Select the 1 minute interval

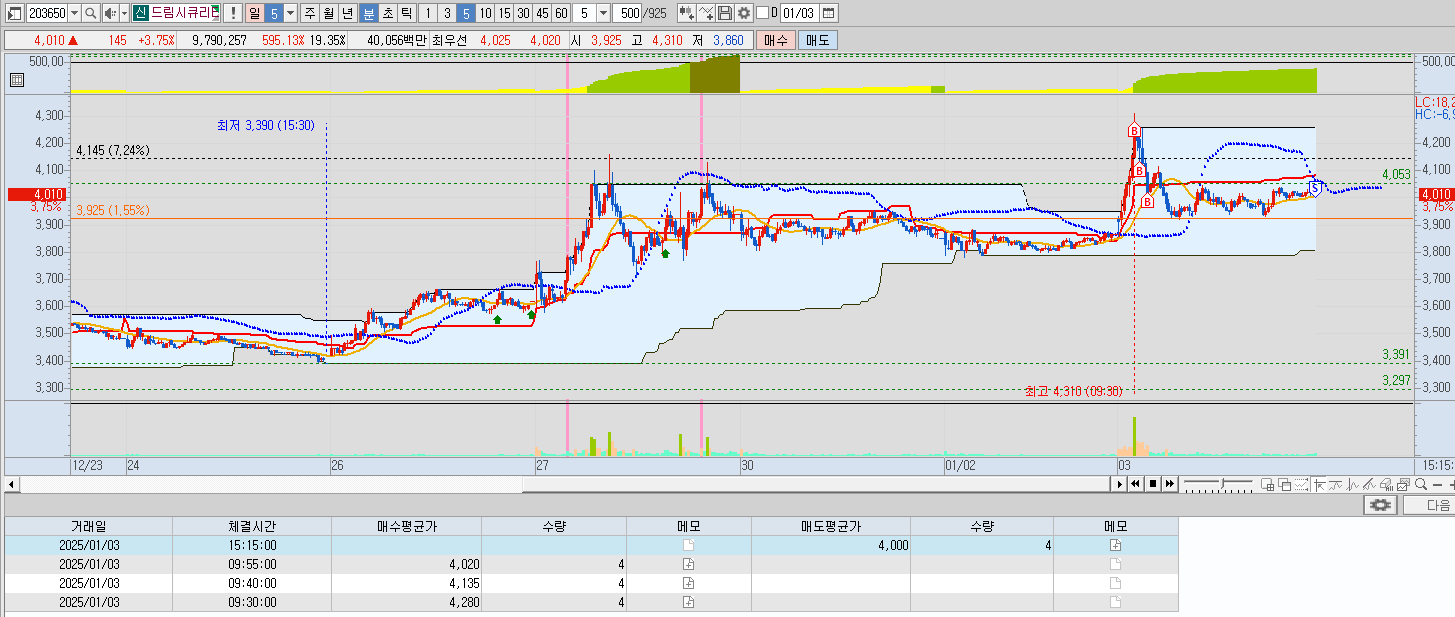(428, 13)
